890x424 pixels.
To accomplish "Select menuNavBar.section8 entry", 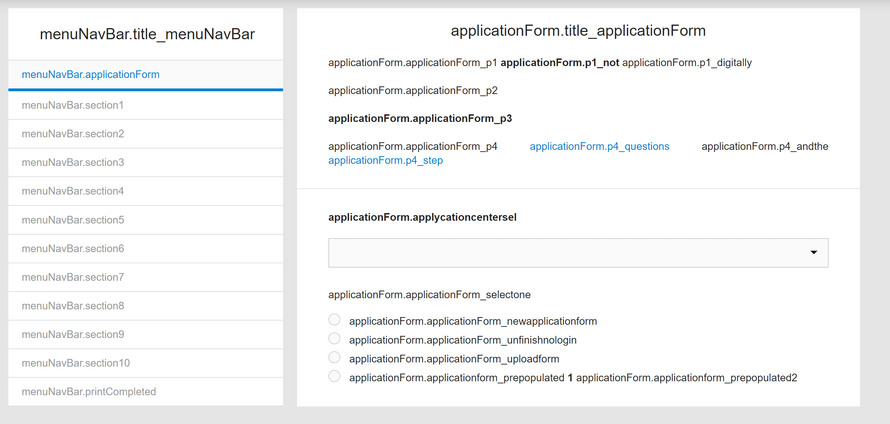I will click(x=145, y=306).
